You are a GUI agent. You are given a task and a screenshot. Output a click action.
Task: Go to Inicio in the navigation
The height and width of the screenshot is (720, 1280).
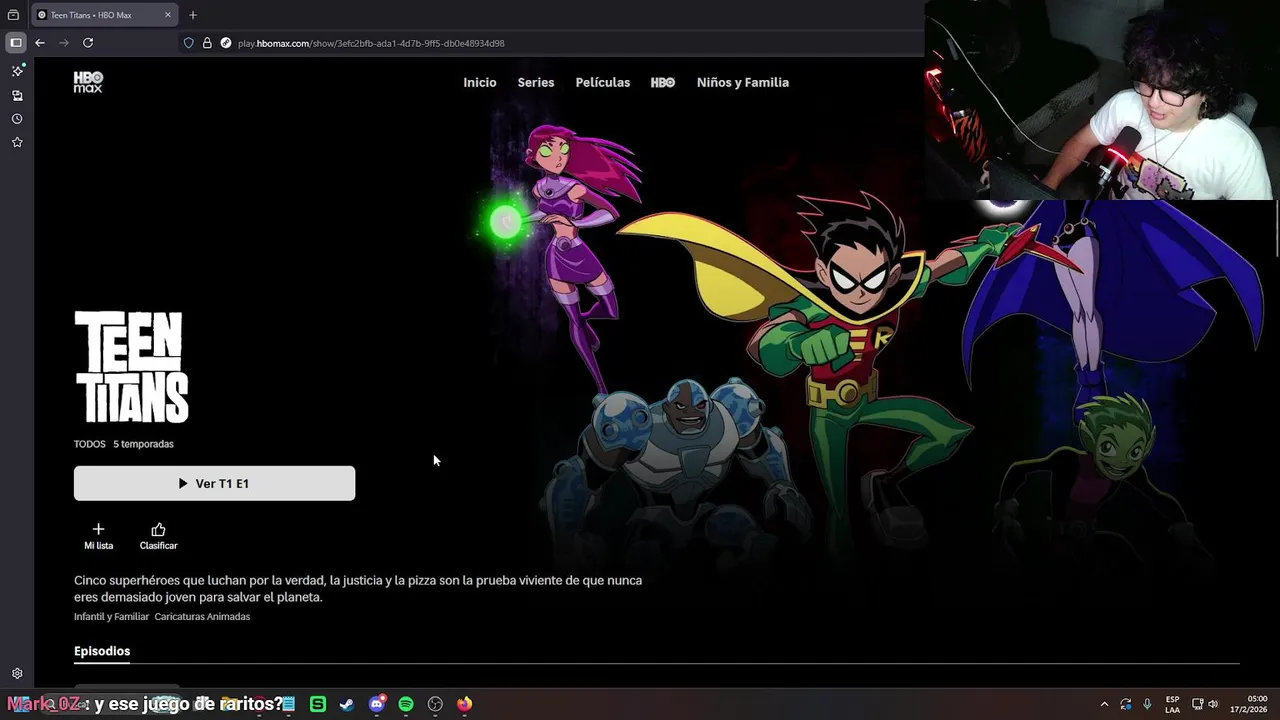480,82
